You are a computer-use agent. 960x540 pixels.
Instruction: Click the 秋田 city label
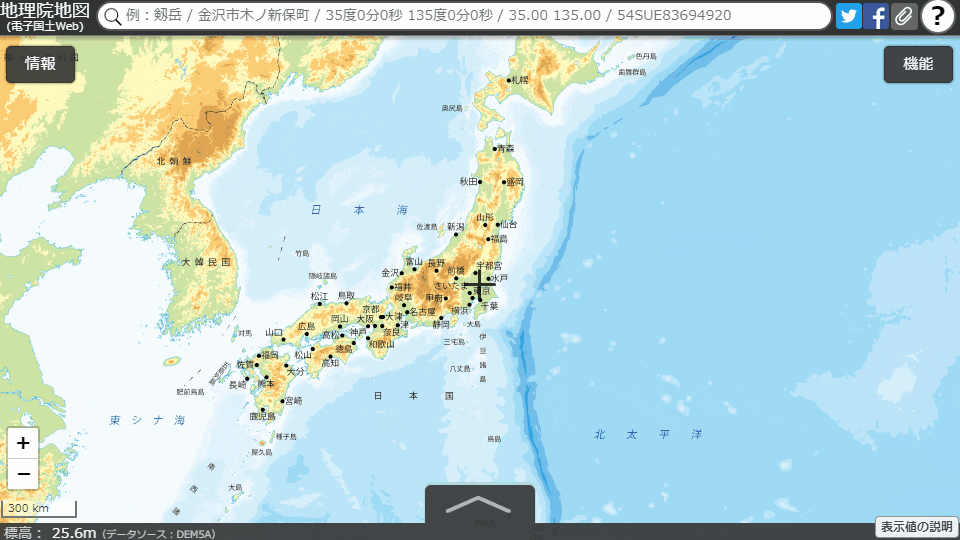pyautogui.click(x=468, y=181)
